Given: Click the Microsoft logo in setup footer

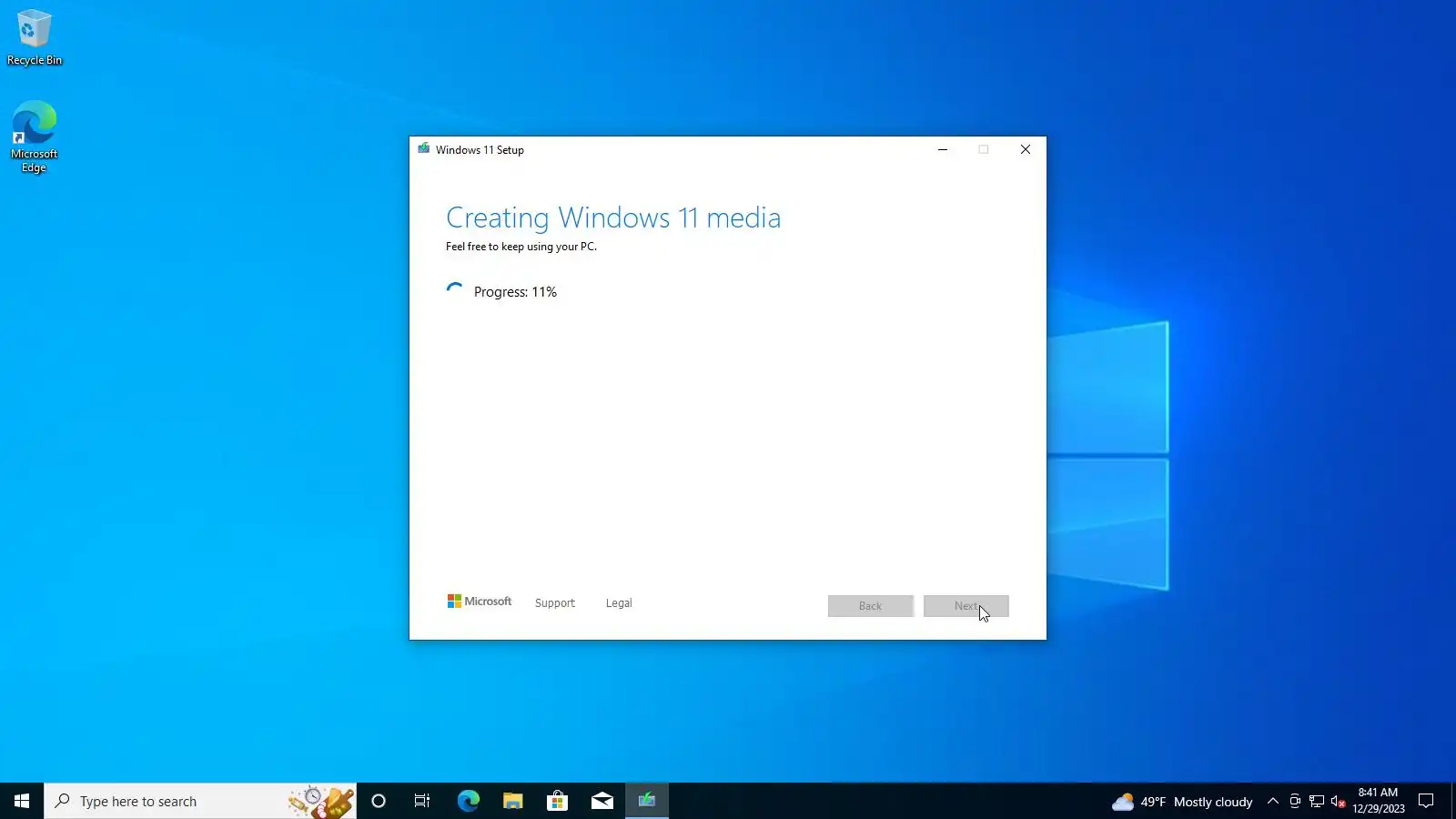Looking at the screenshot, I should click(x=480, y=602).
